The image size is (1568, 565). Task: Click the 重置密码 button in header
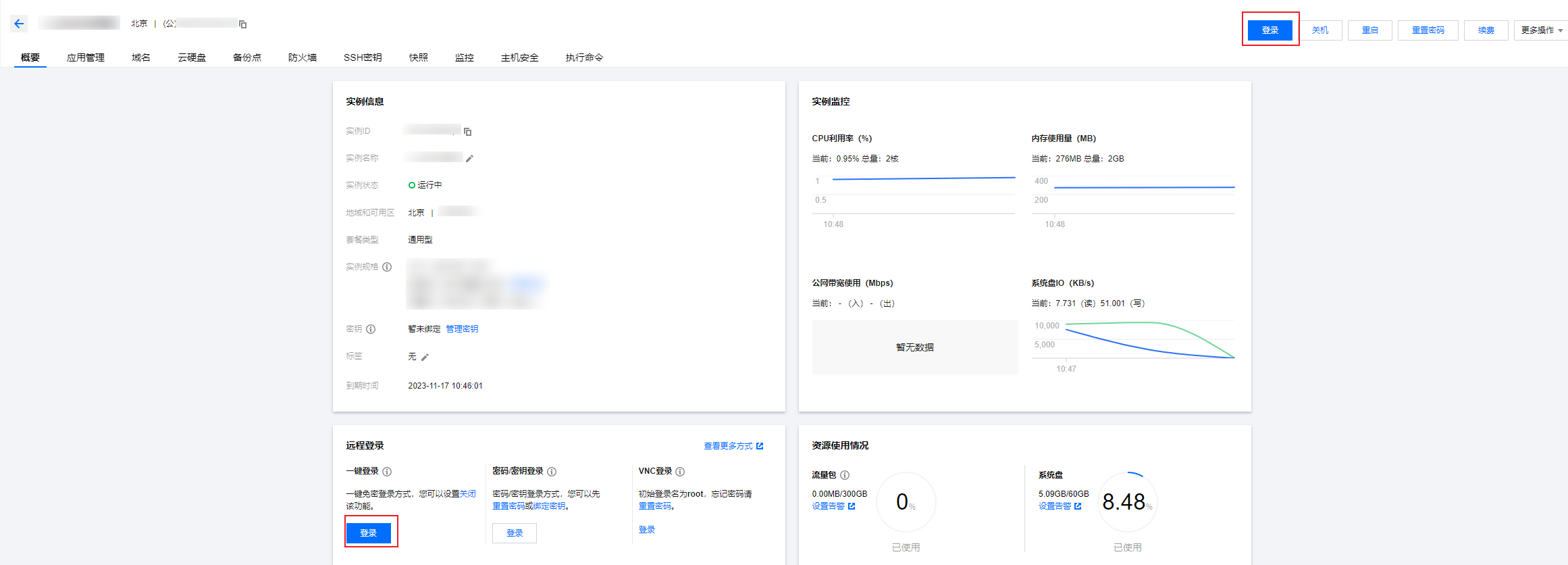pyautogui.click(x=1428, y=30)
